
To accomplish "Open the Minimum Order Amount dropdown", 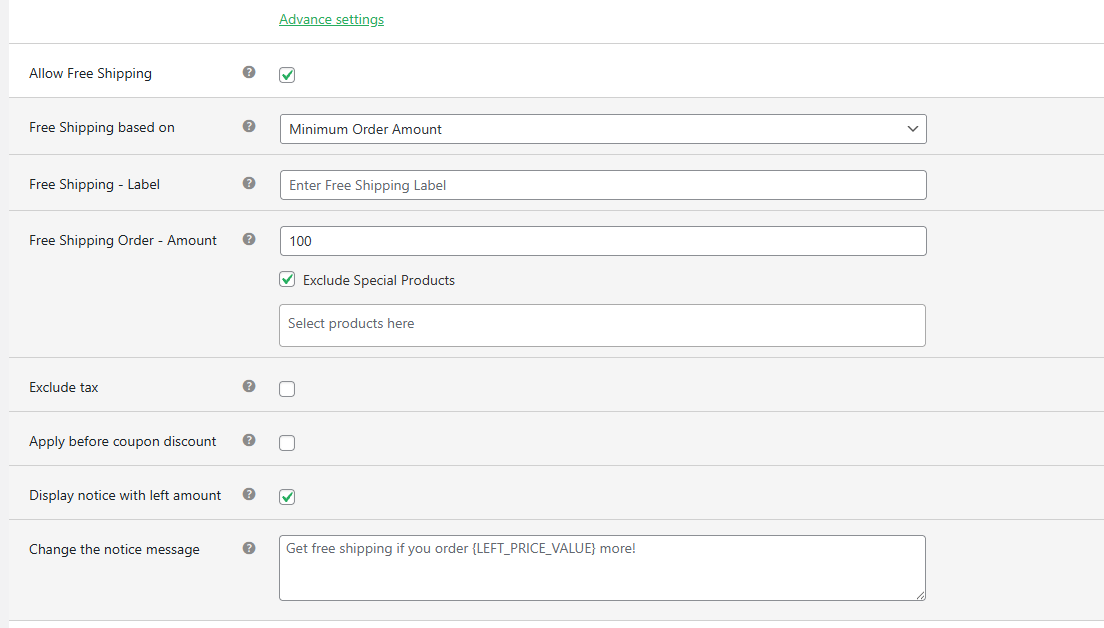I will [x=603, y=129].
